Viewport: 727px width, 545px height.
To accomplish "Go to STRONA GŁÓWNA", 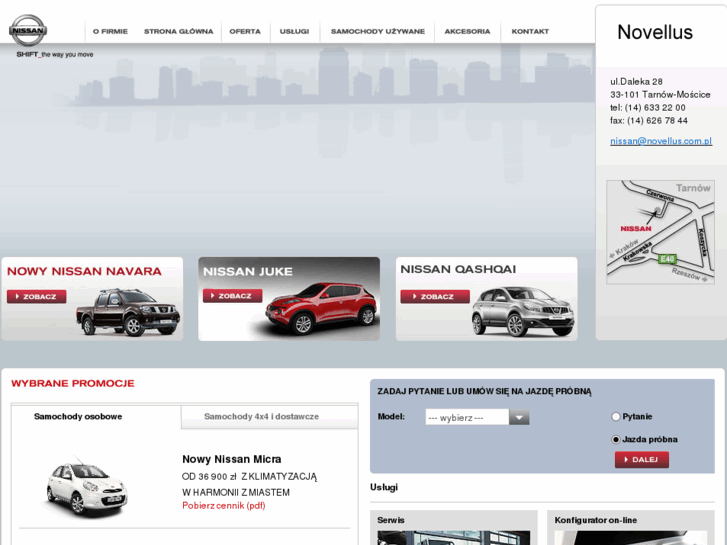I will tap(179, 32).
